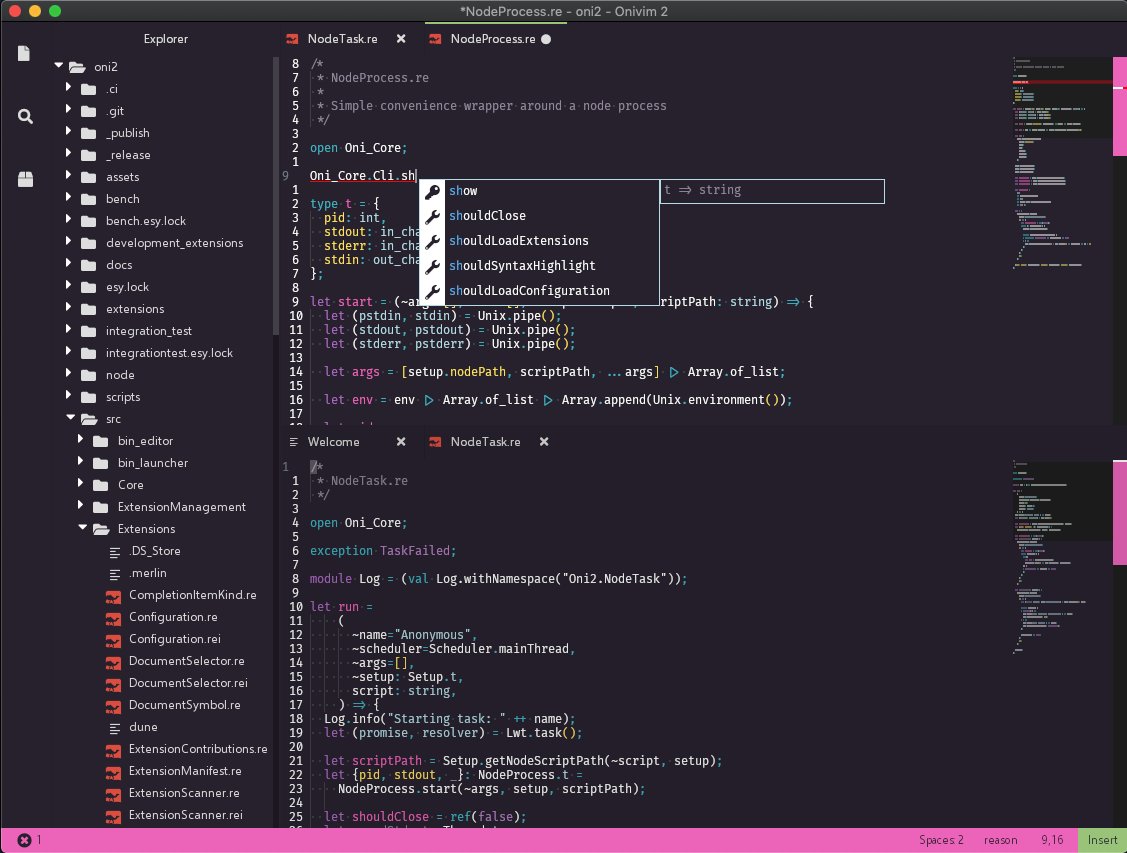Collapse the Extensions folder arrow

click(83, 527)
